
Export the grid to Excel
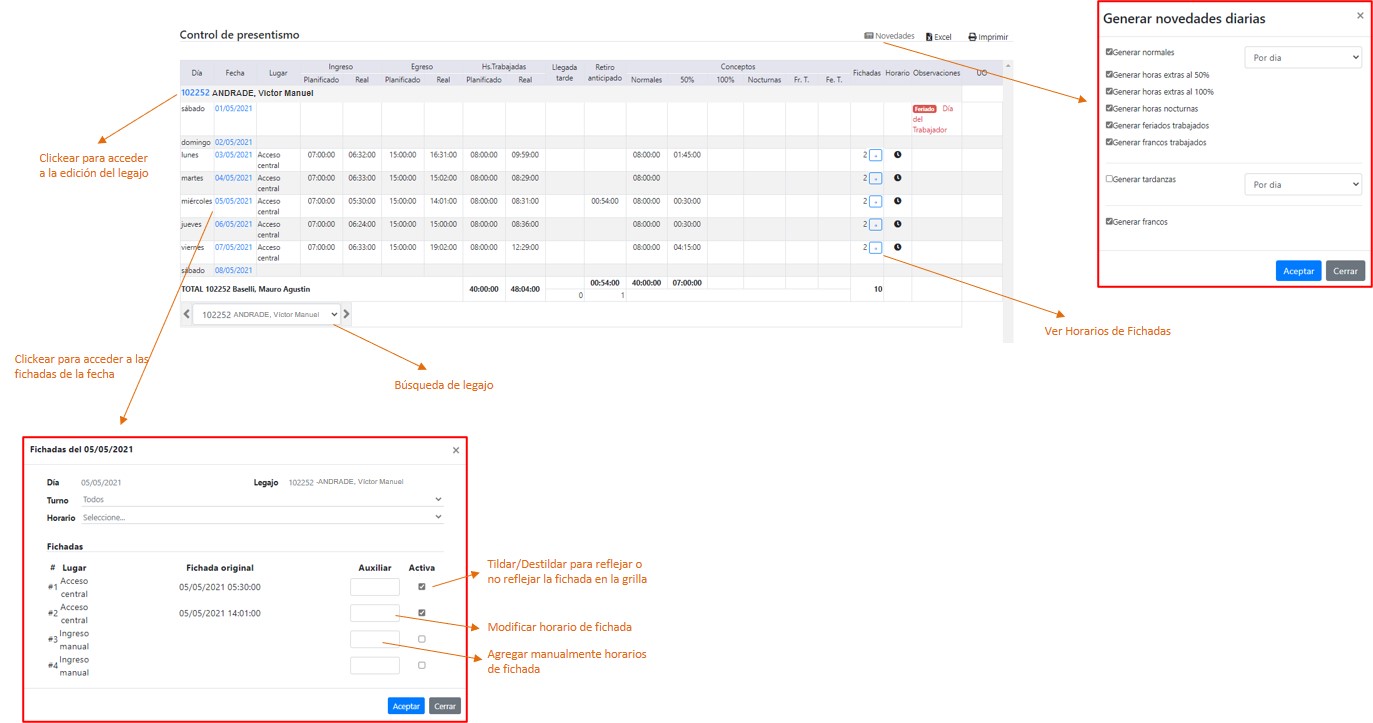coord(938,37)
